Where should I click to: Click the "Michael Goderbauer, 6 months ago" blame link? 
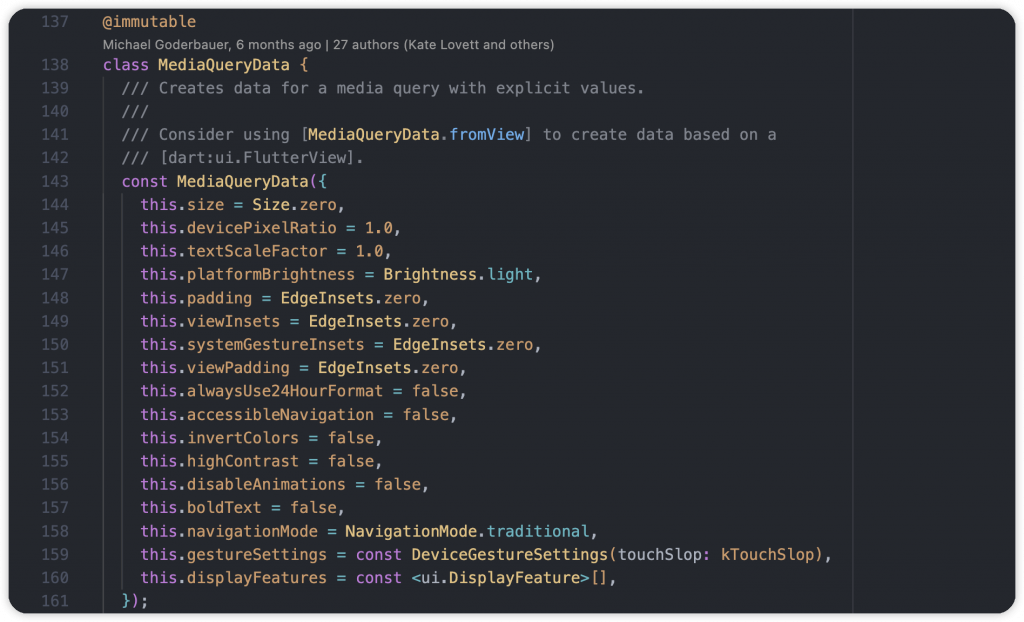coord(212,45)
